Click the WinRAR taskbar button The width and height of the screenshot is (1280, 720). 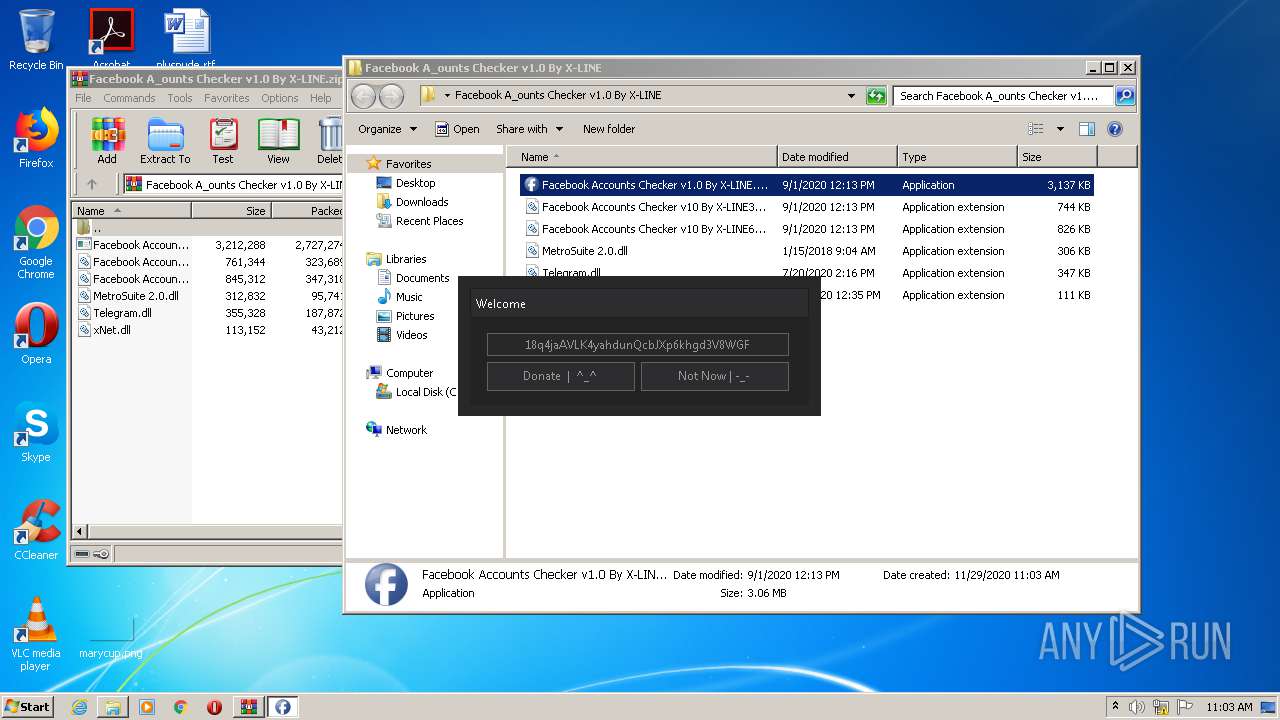point(249,707)
